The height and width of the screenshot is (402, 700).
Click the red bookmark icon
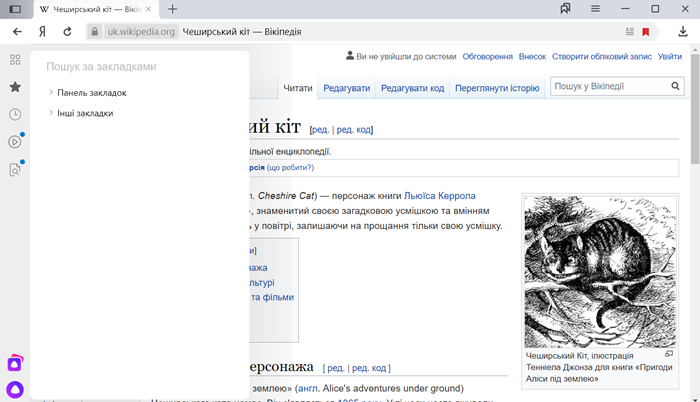646,32
